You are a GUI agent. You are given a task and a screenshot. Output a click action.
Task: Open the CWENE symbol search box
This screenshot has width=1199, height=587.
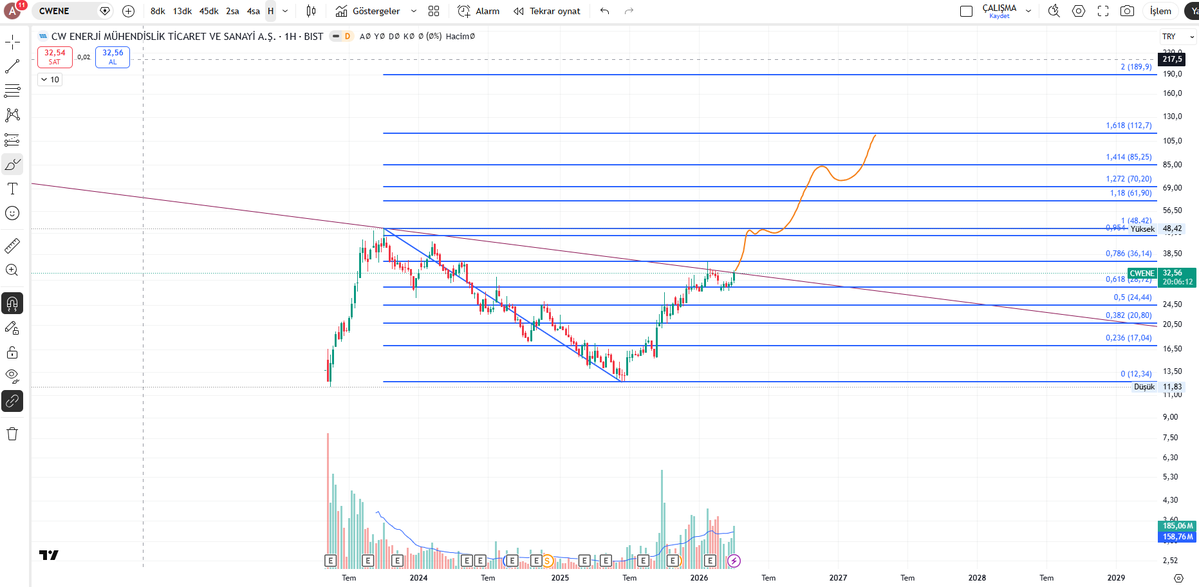pyautogui.click(x=74, y=11)
